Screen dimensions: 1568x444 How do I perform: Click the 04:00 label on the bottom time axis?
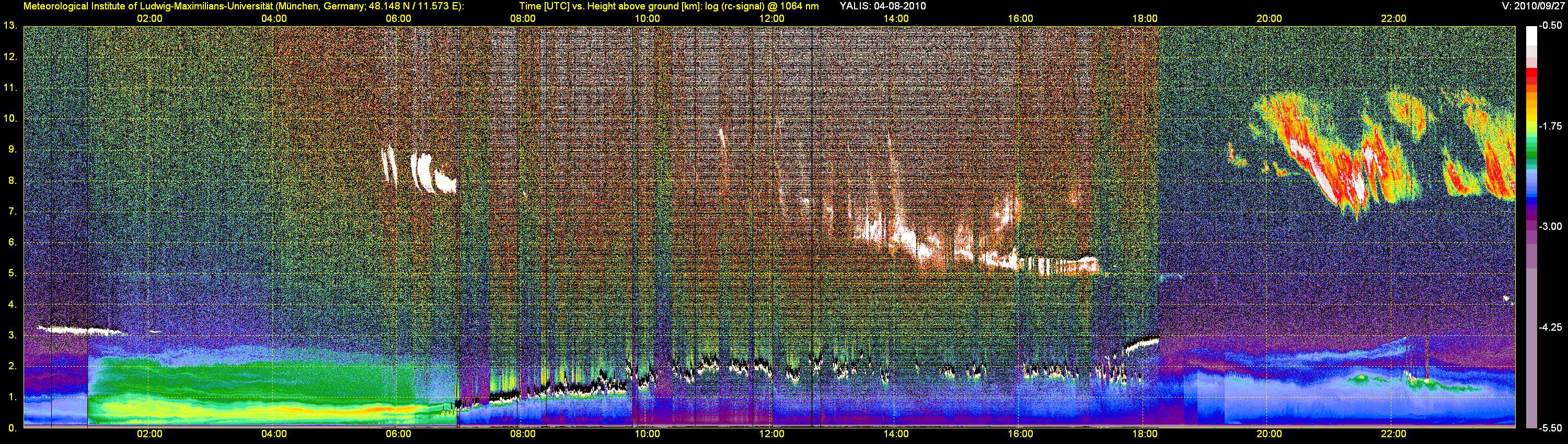274,434
